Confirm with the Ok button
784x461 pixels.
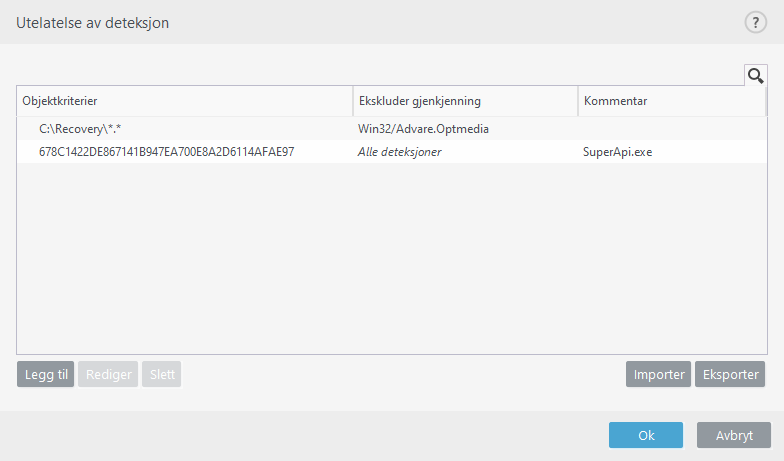(x=646, y=435)
